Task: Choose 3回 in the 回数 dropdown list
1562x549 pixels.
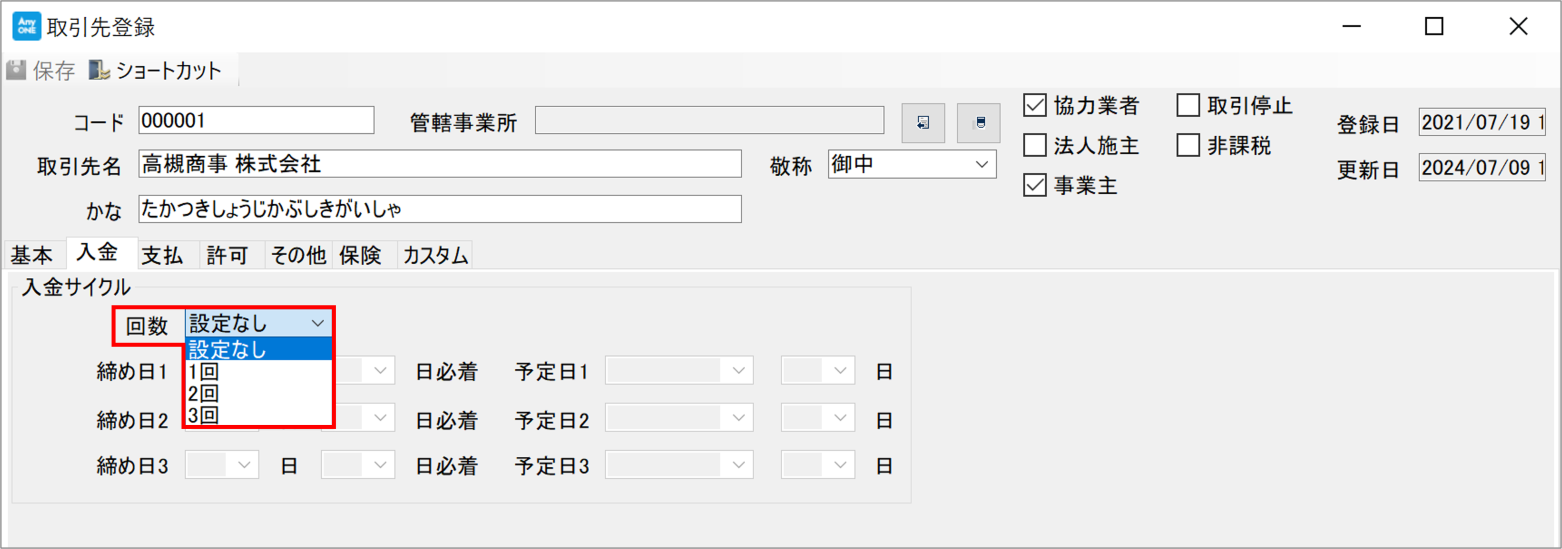Action: coord(258,414)
